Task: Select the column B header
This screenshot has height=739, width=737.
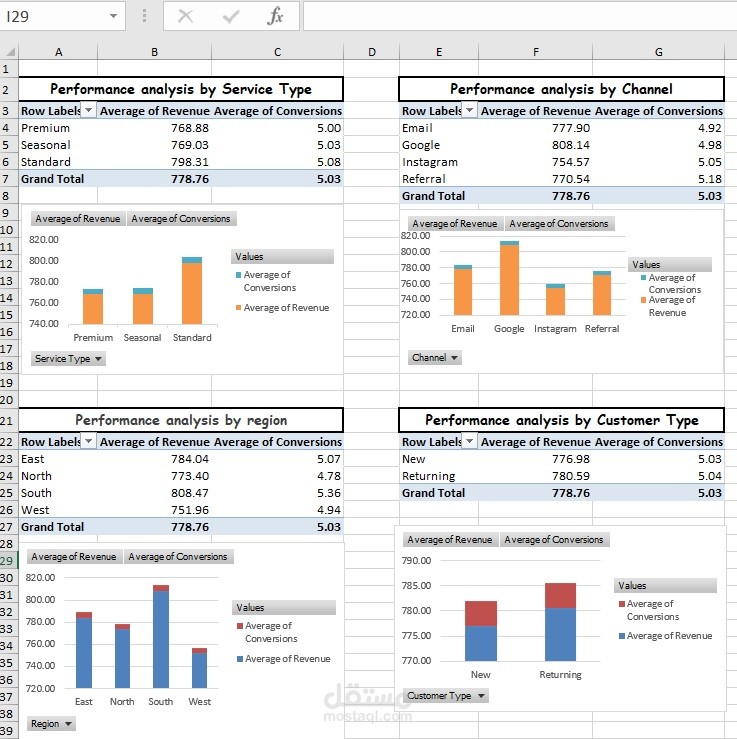Action: [x=155, y=52]
